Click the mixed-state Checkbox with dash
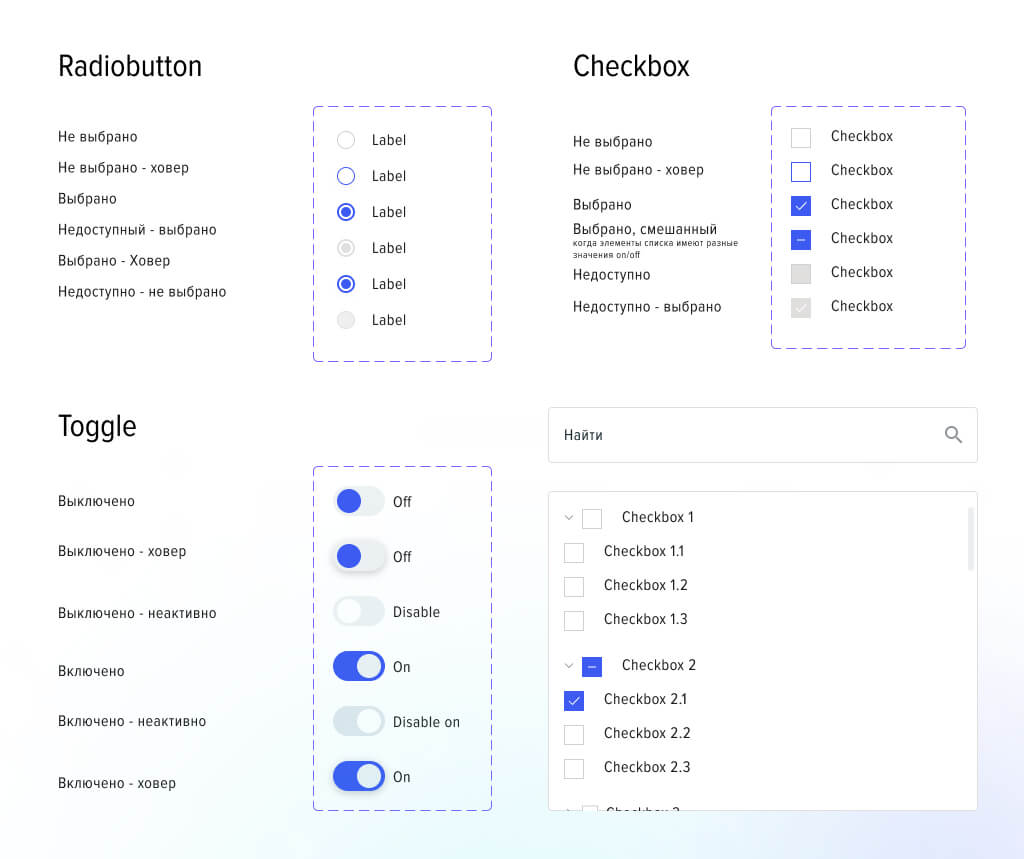 800,238
